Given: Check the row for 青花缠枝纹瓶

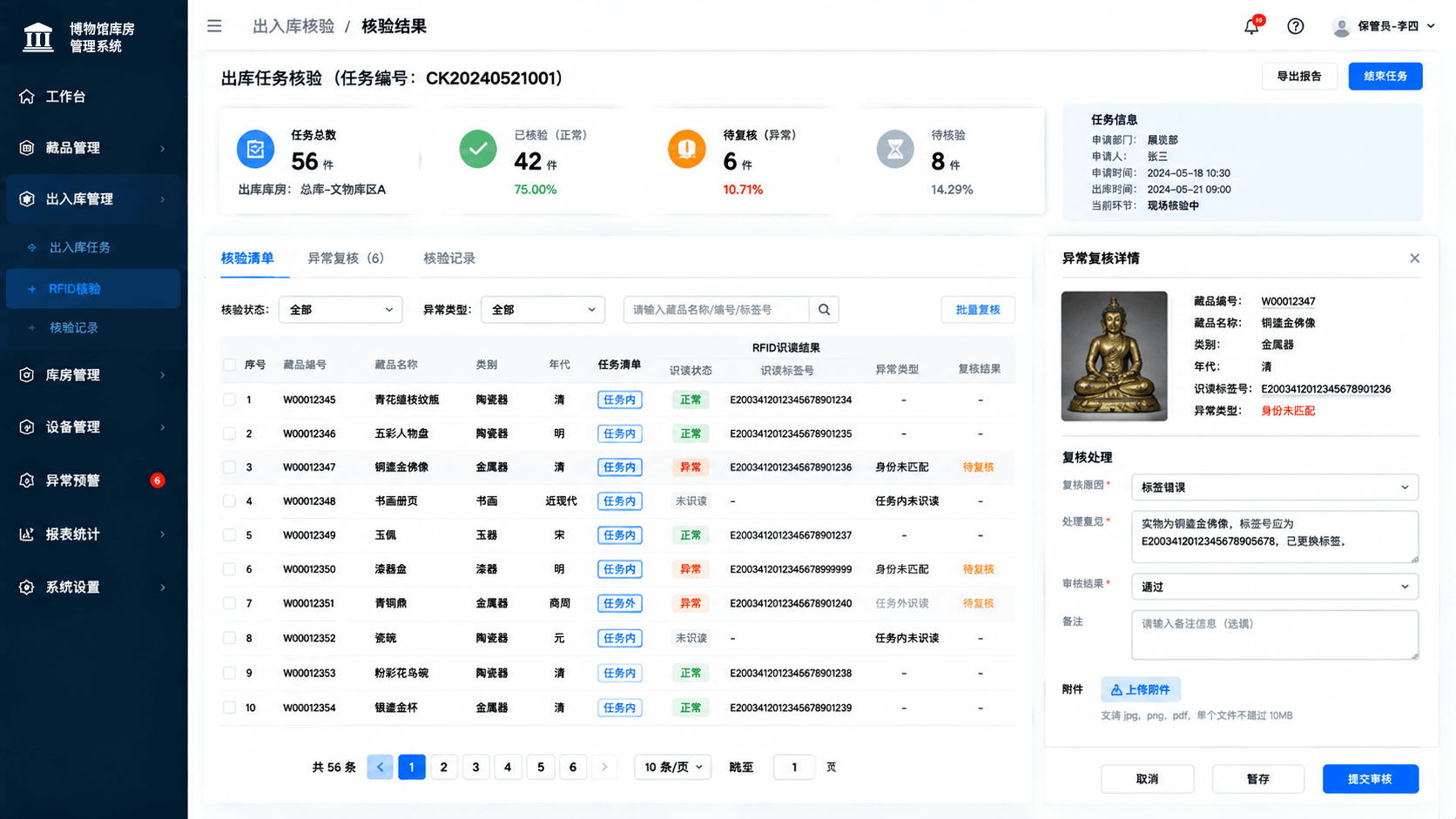Looking at the screenshot, I should point(229,399).
